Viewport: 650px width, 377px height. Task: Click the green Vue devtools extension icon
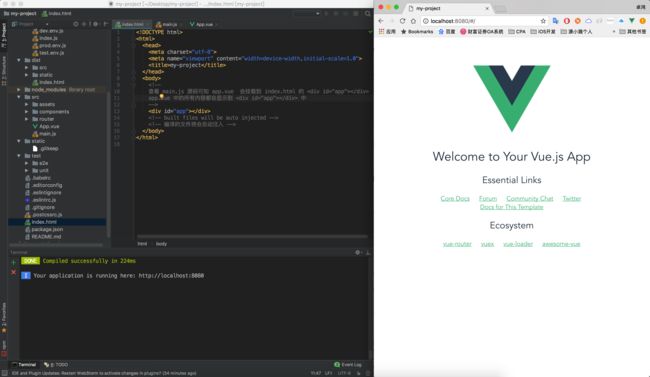[631, 21]
